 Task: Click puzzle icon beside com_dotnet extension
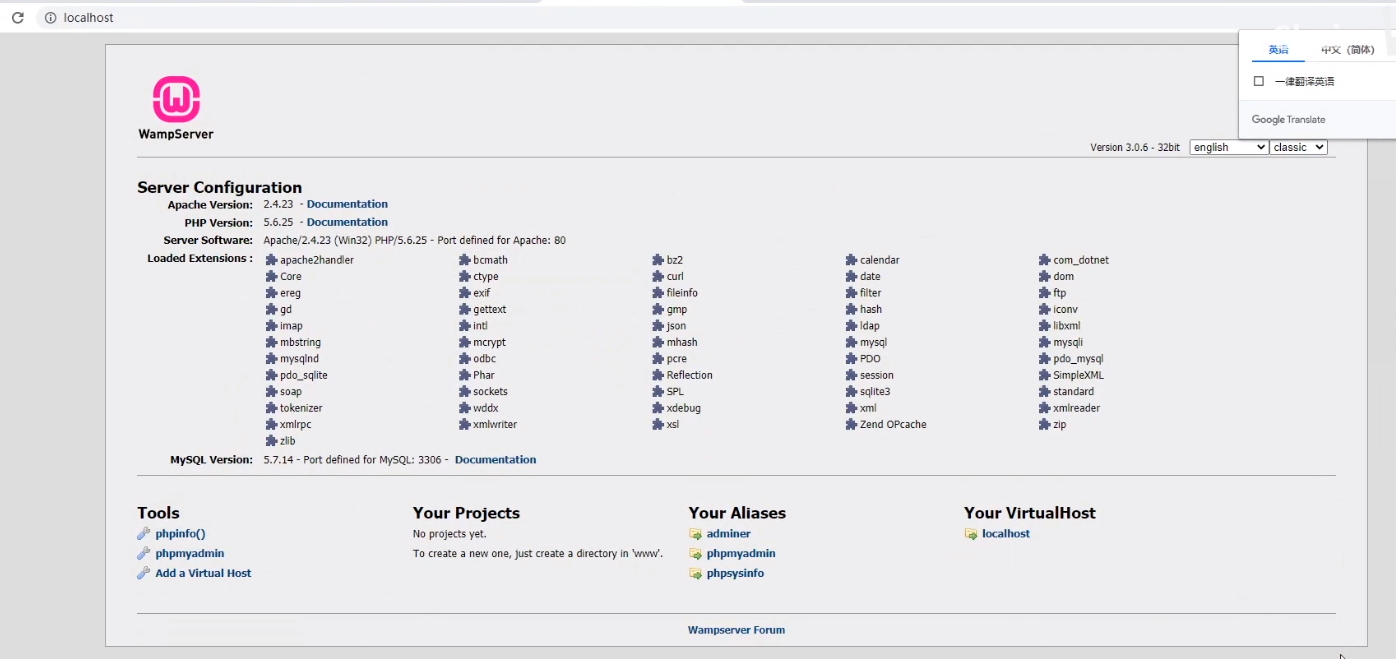(x=1045, y=260)
